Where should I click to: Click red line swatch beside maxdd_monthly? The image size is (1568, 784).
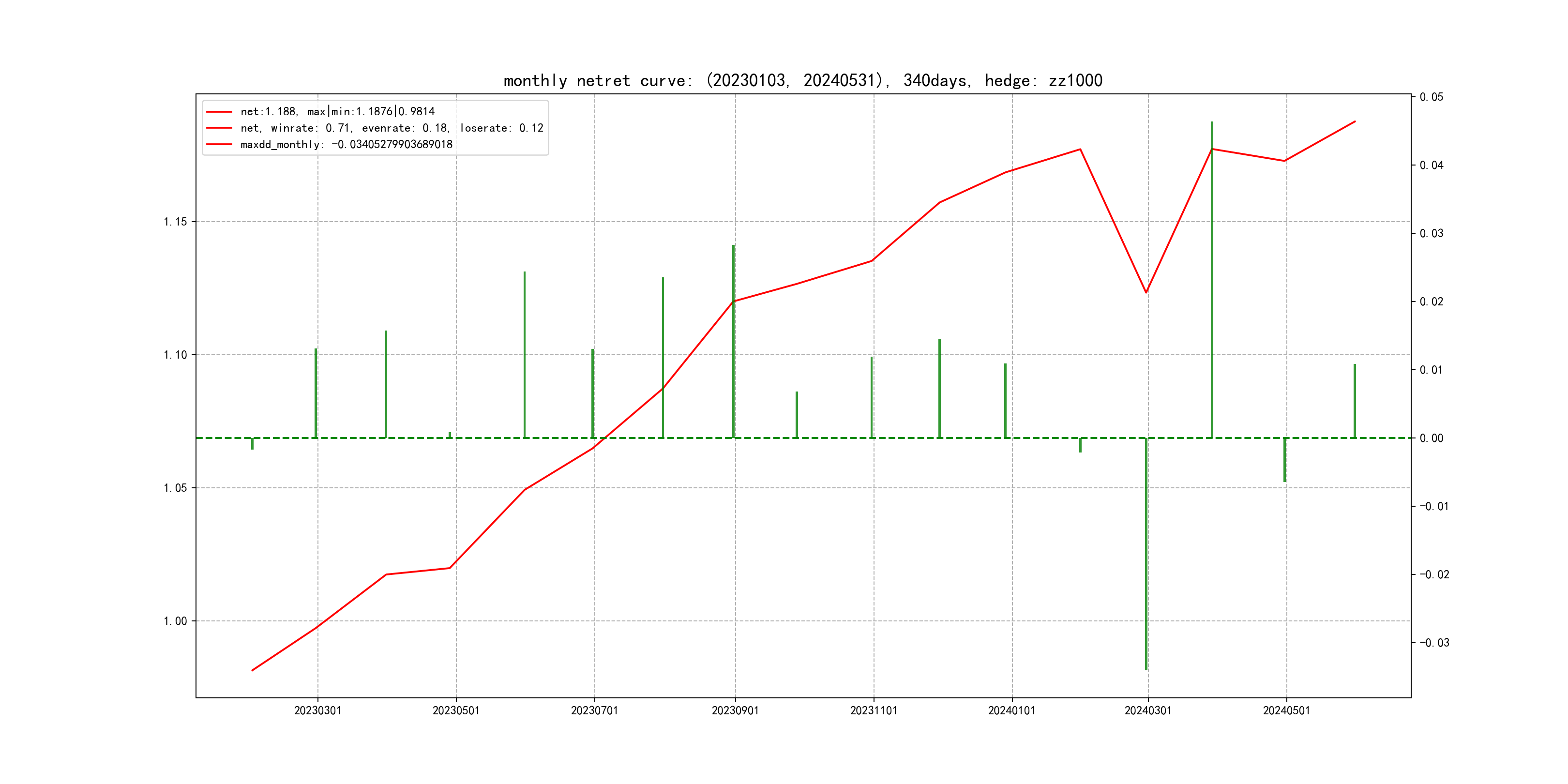coord(219,144)
